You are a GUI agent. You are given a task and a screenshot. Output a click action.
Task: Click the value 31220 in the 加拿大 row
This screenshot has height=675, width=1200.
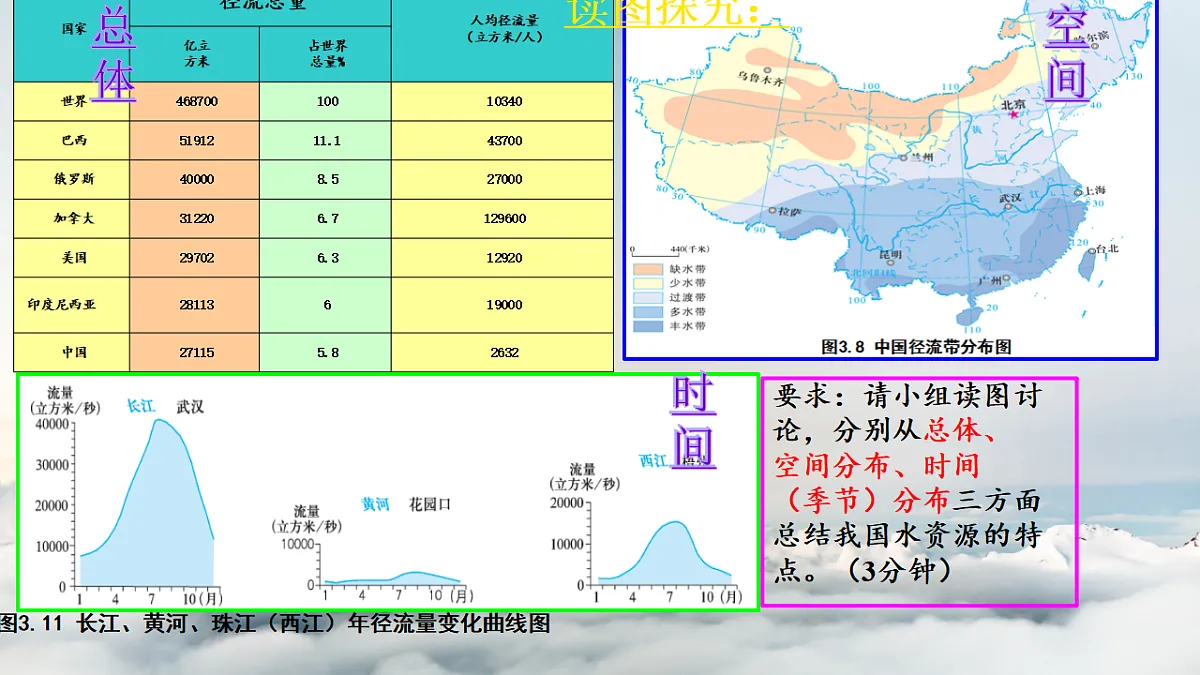click(x=197, y=218)
